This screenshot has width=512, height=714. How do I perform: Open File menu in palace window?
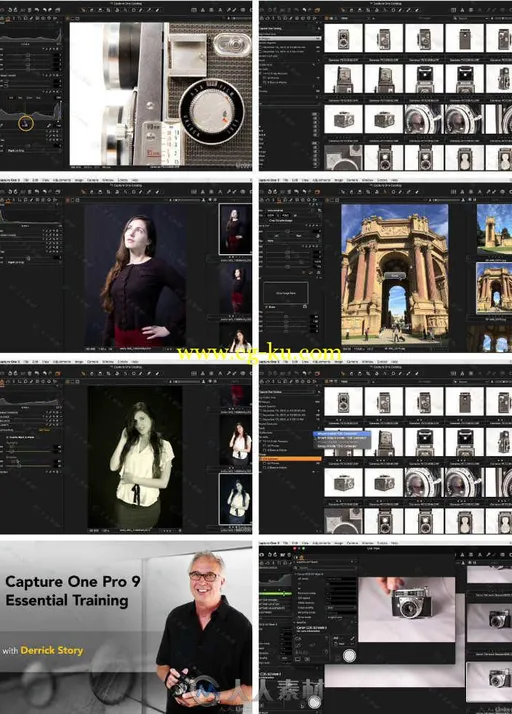tap(285, 180)
